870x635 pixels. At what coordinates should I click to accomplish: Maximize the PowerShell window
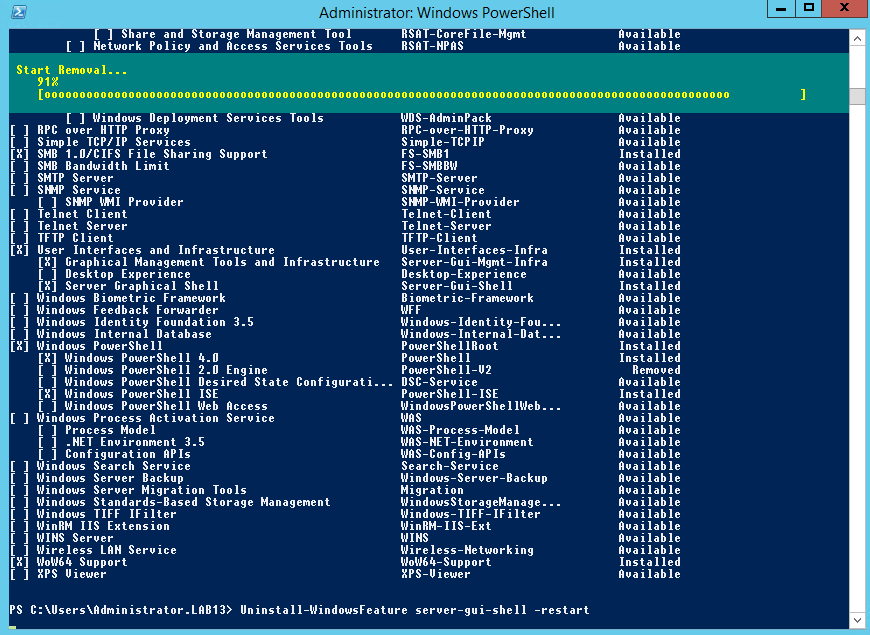click(x=809, y=8)
